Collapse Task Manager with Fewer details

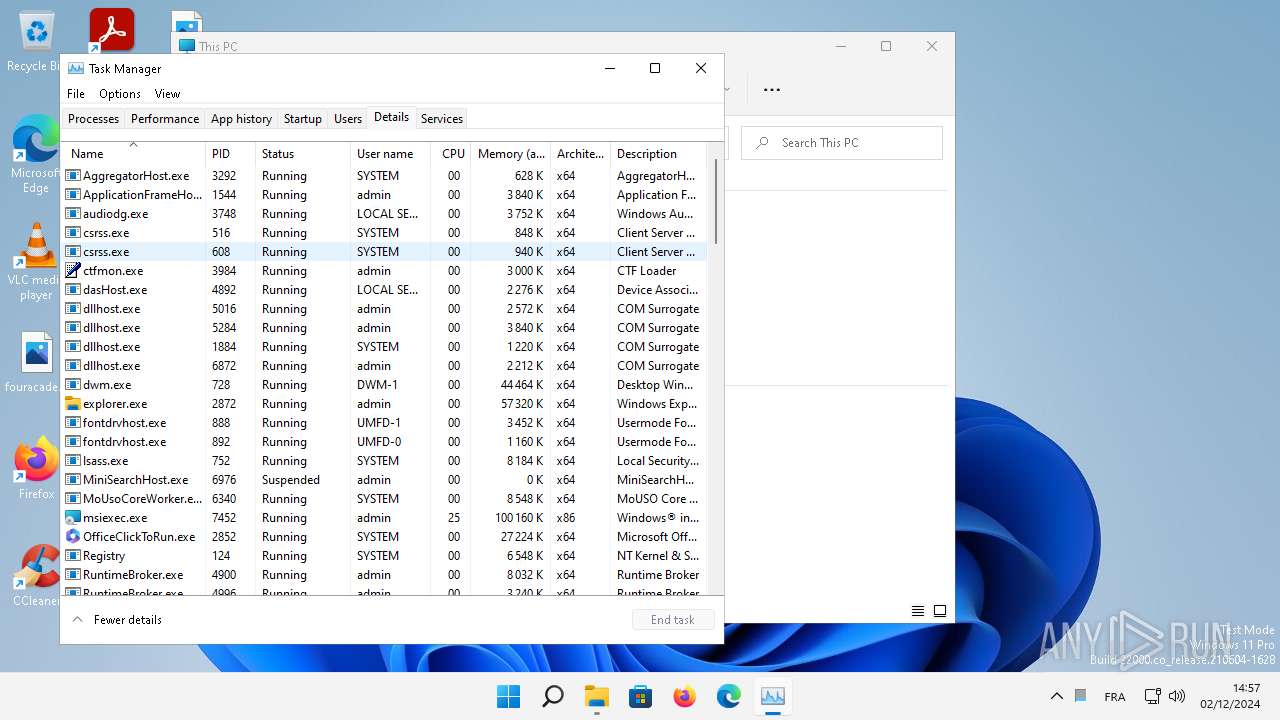(x=117, y=620)
